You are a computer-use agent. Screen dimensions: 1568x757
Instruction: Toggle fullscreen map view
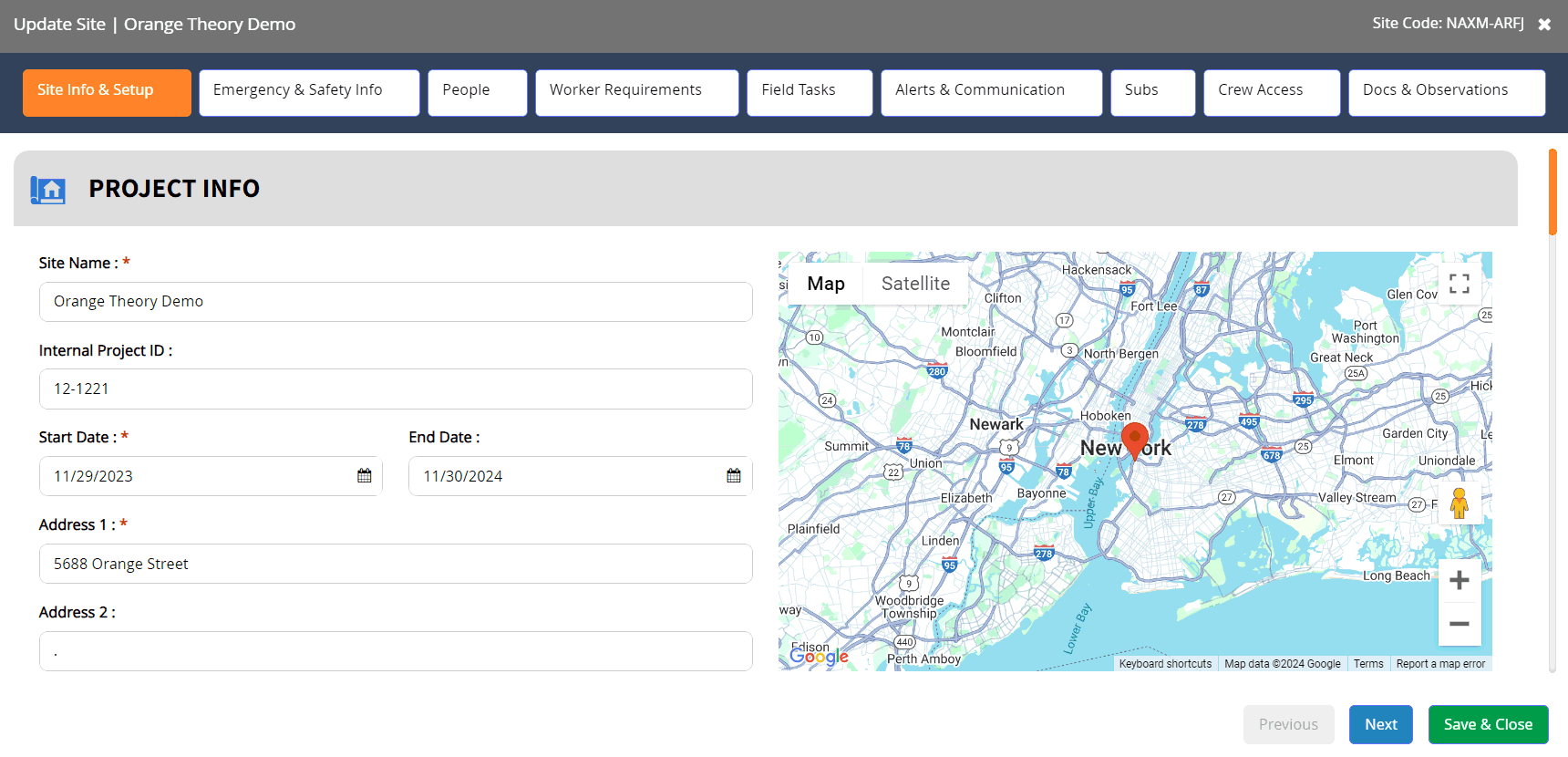click(x=1460, y=284)
